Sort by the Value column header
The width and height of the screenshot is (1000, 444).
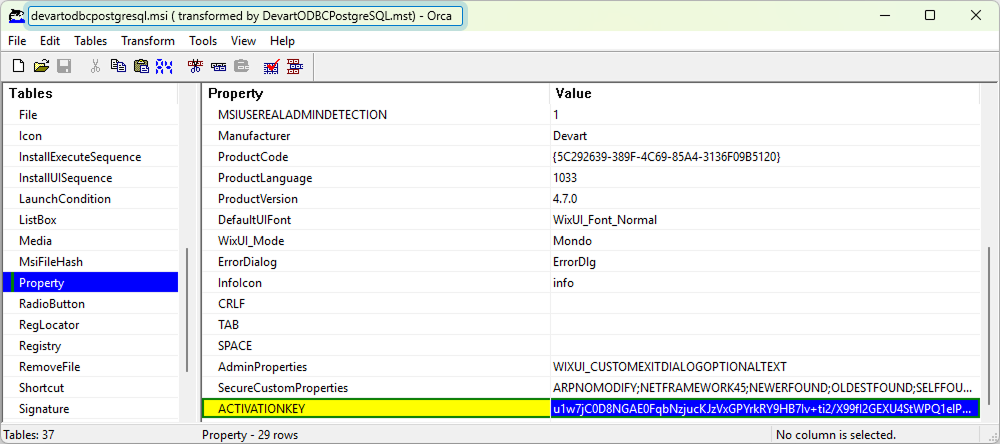765,94
